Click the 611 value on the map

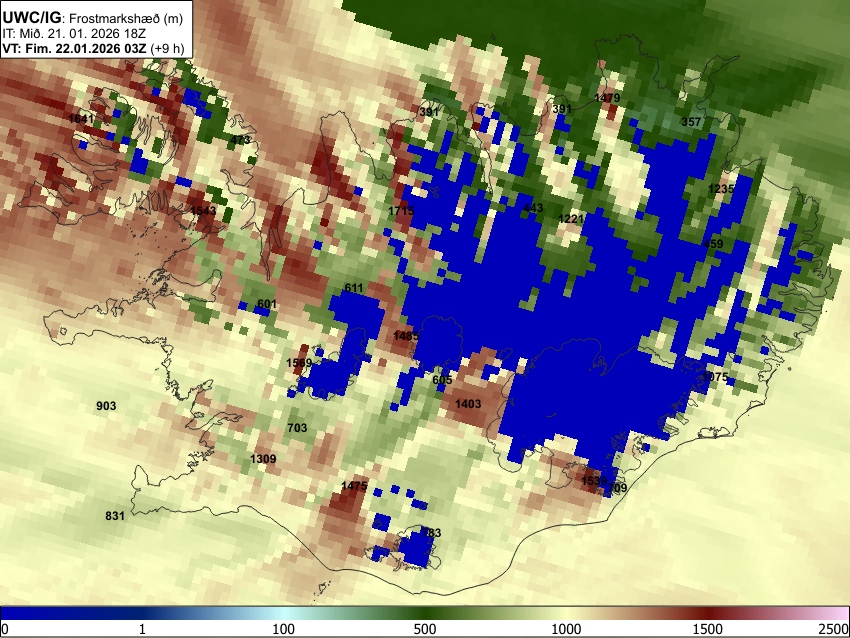353,288
